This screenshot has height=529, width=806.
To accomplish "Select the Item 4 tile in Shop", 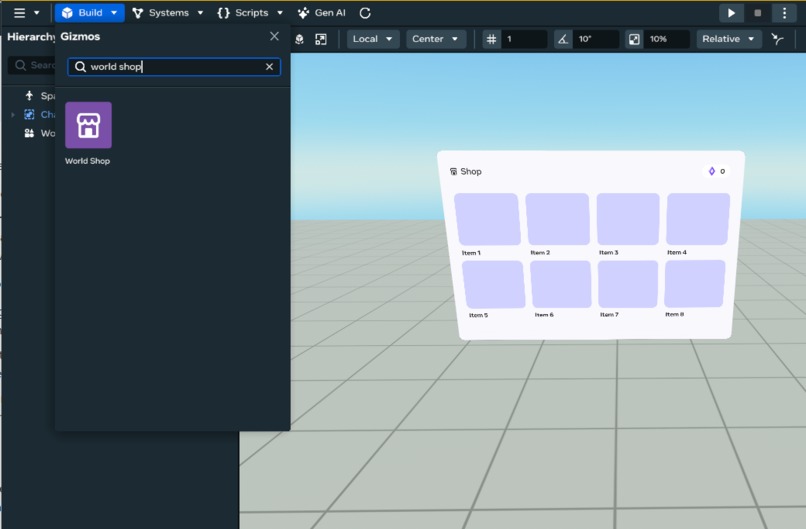I will coord(698,219).
